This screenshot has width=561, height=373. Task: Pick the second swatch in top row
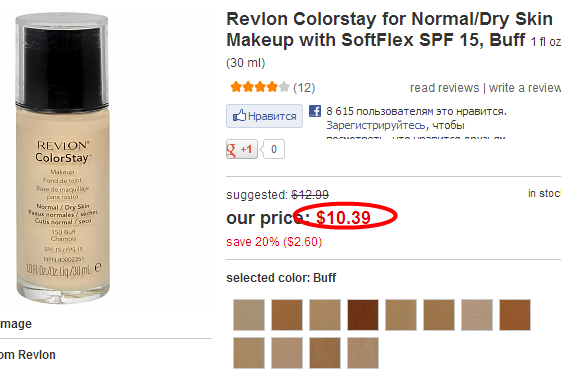tap(287, 315)
